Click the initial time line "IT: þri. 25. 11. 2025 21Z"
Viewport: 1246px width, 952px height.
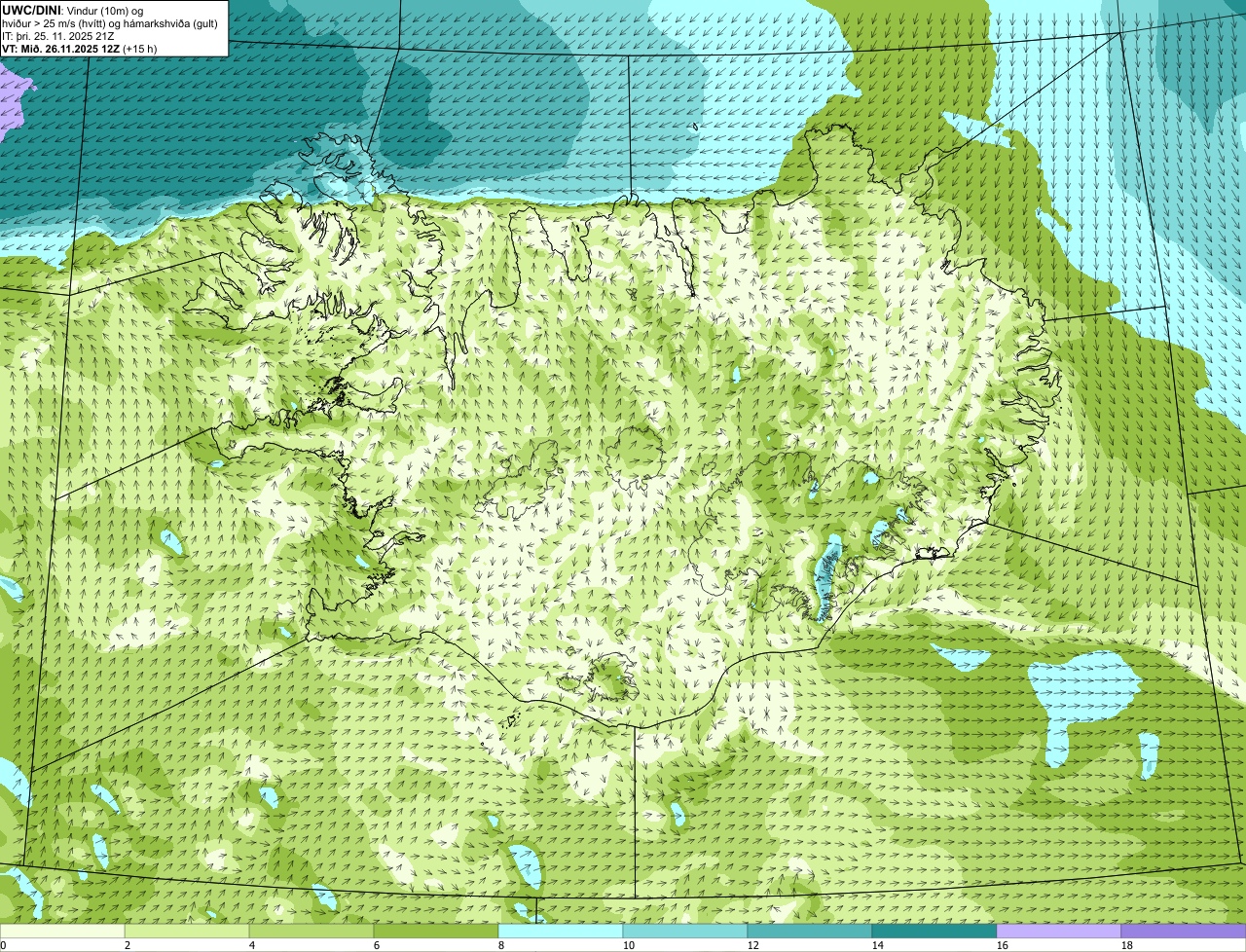58,36
